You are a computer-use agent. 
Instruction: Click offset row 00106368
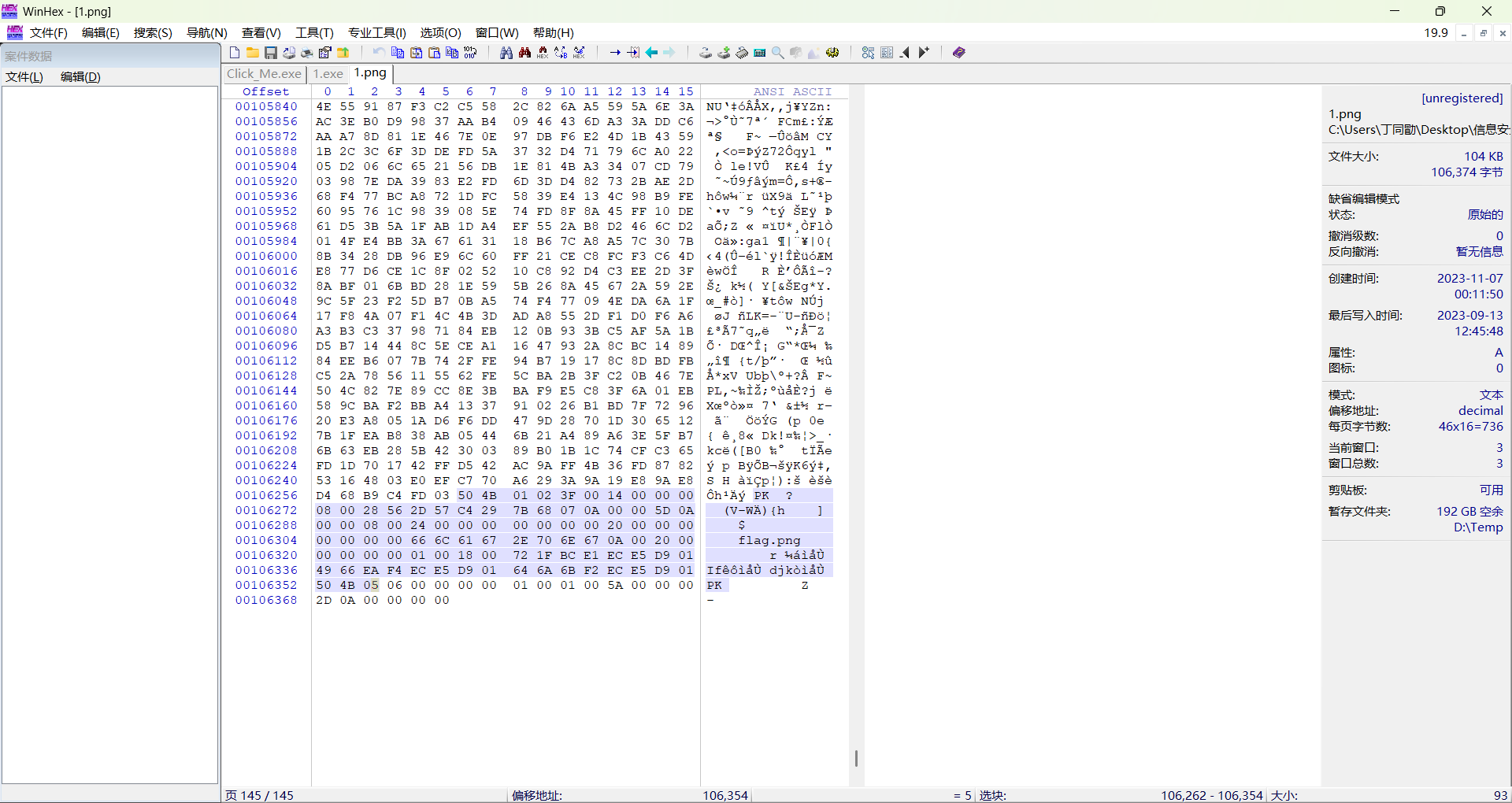[266, 601]
